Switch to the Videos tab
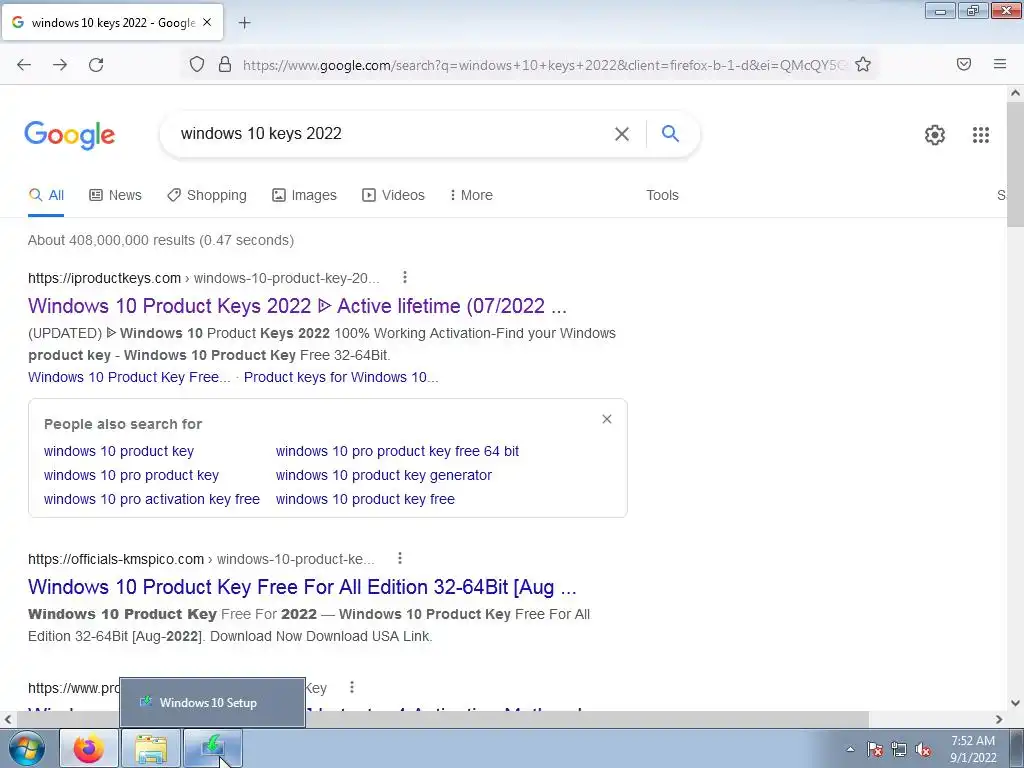Screen dimensions: 1024x768 pyautogui.click(x=393, y=195)
